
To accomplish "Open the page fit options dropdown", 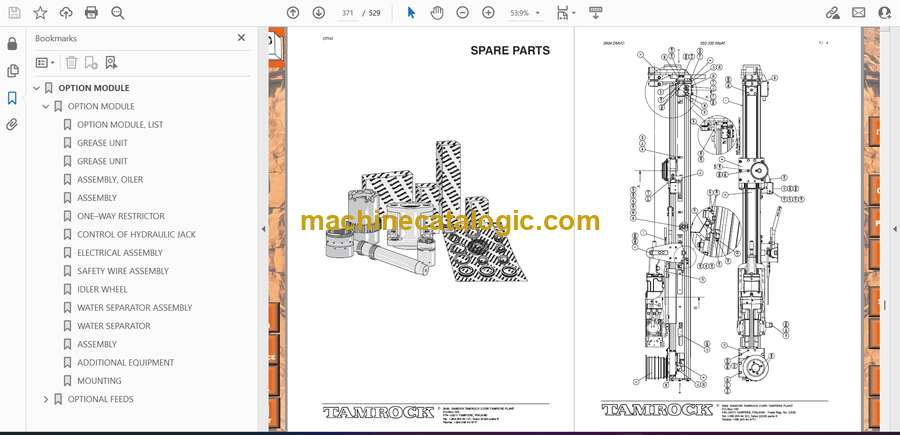I will click(566, 13).
